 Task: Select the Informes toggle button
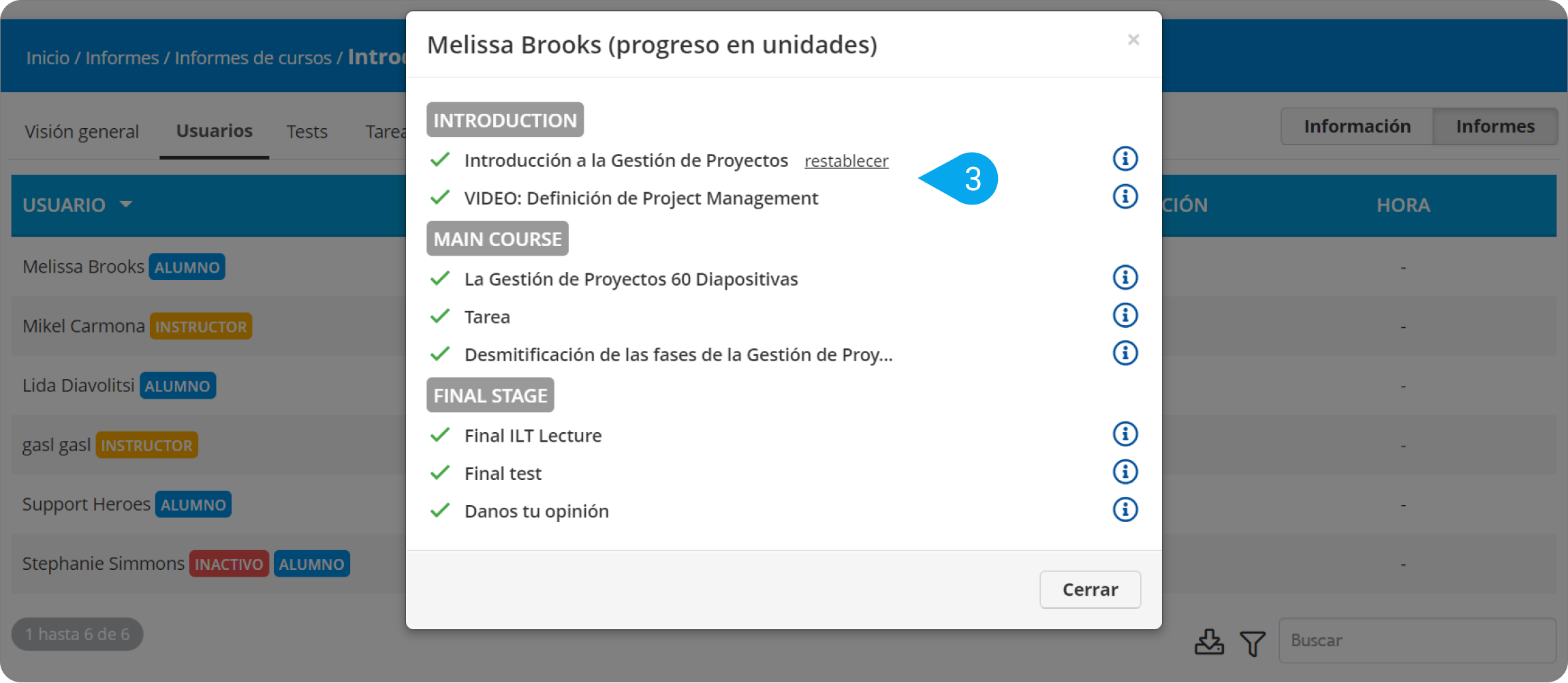point(1495,126)
